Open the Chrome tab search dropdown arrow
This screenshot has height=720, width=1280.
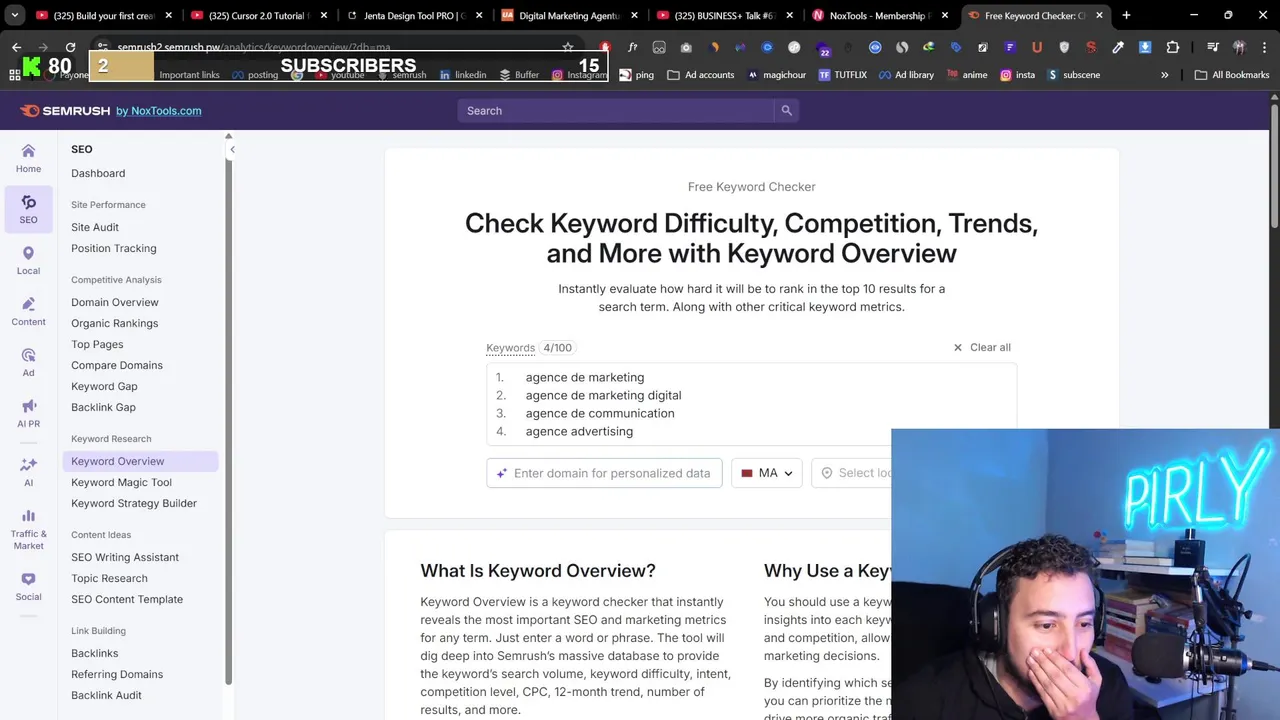coord(14,15)
